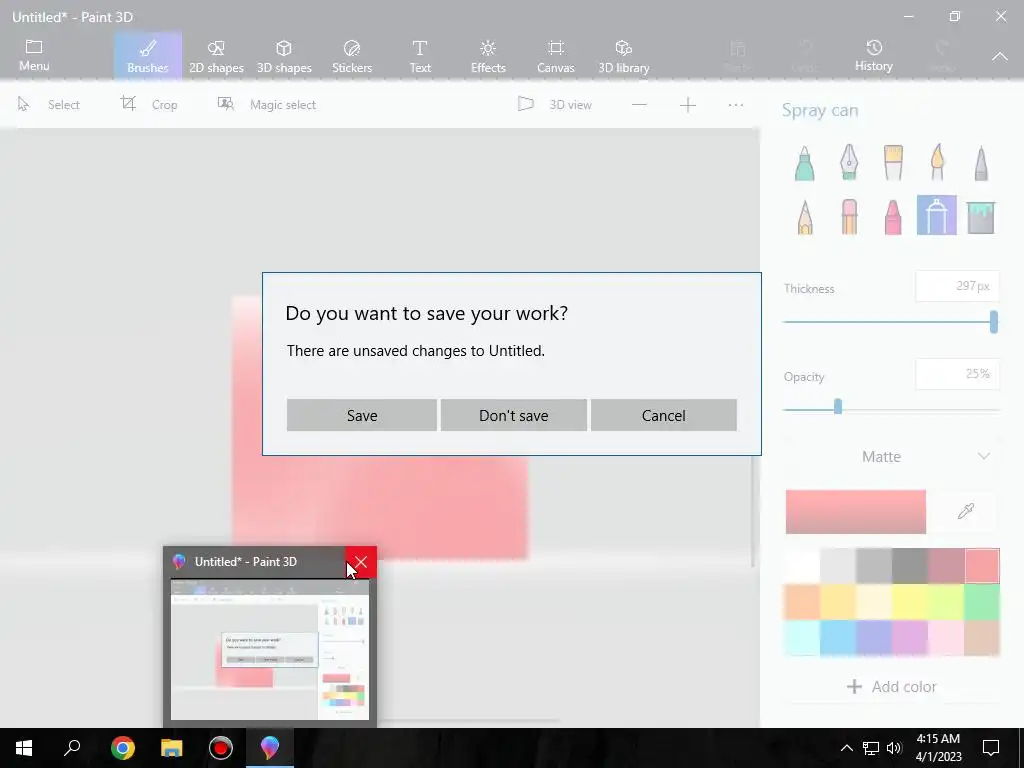The width and height of the screenshot is (1024, 768).
Task: Switch to the Text tab
Action: tap(420, 56)
